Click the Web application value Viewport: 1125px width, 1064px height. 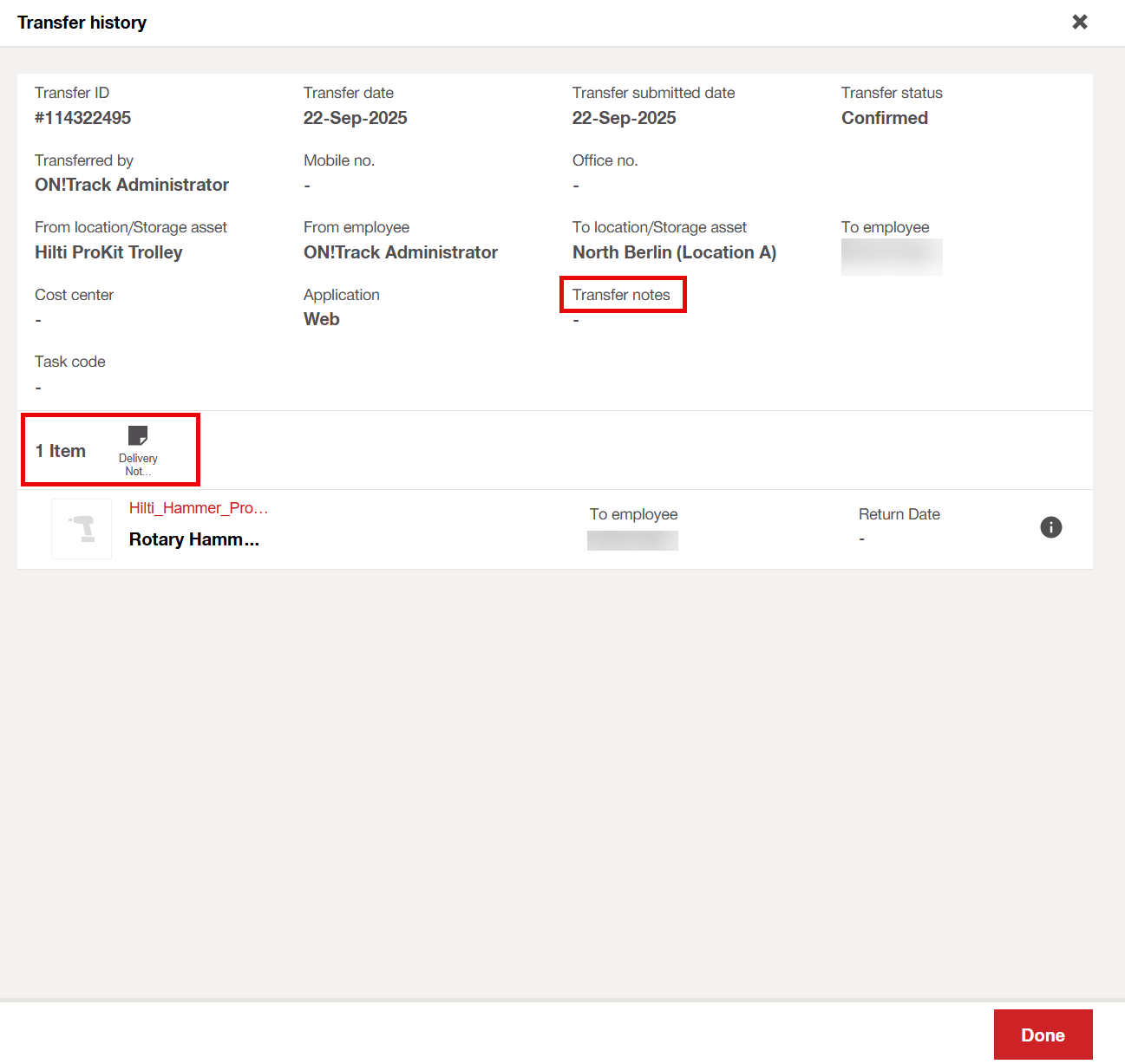[321, 319]
